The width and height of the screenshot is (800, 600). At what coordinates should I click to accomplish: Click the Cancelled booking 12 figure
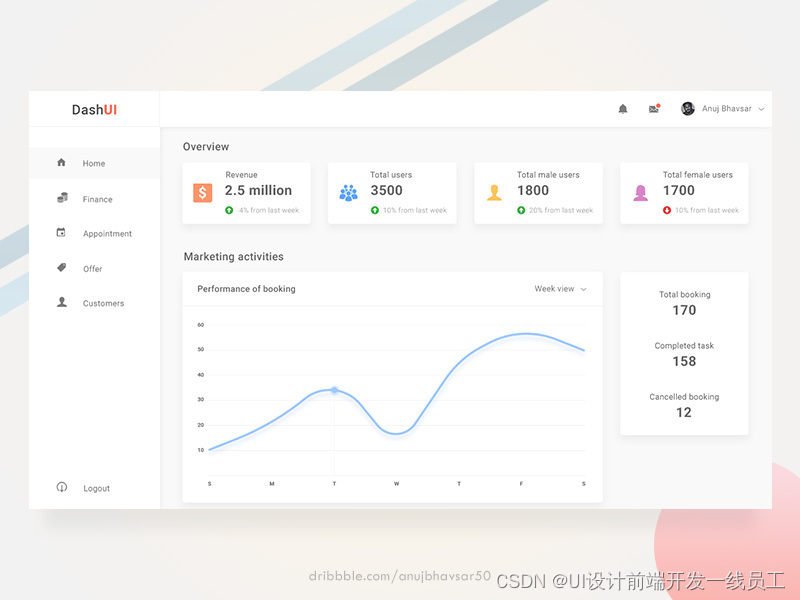tap(684, 412)
